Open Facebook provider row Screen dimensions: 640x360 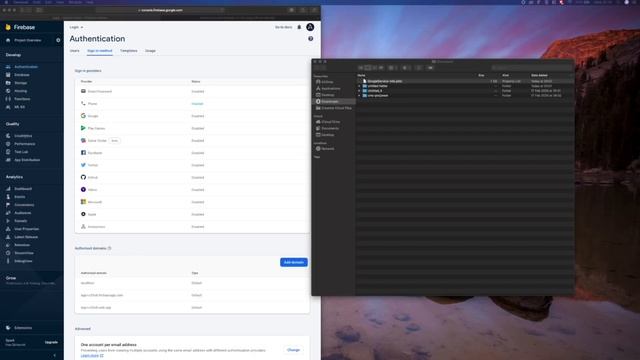point(192,153)
